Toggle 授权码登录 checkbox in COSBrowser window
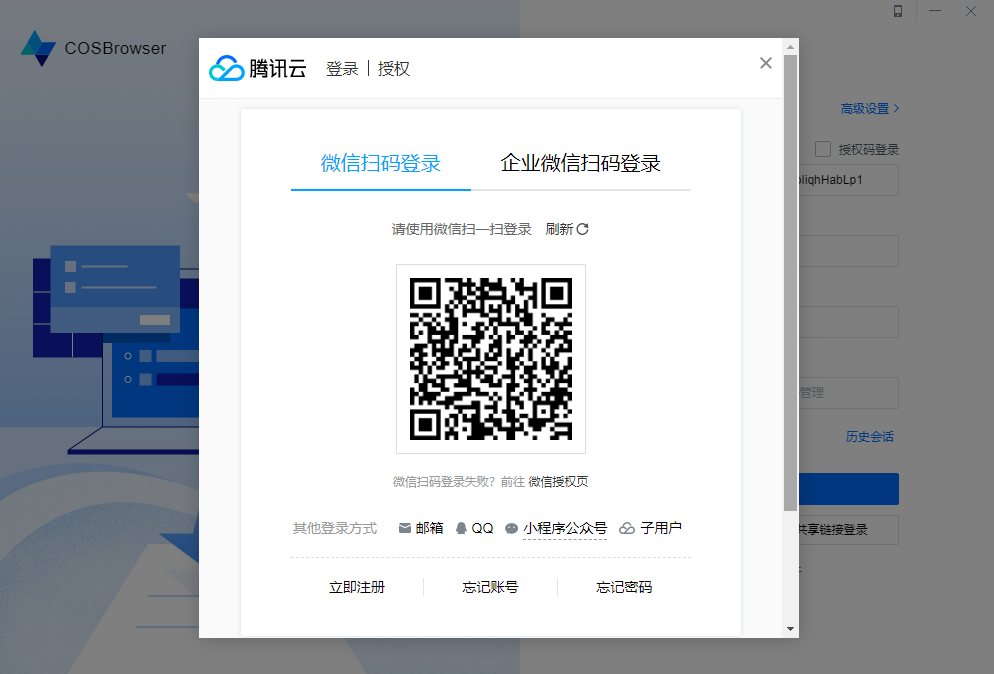The width and height of the screenshot is (994, 674). pyautogui.click(x=823, y=149)
